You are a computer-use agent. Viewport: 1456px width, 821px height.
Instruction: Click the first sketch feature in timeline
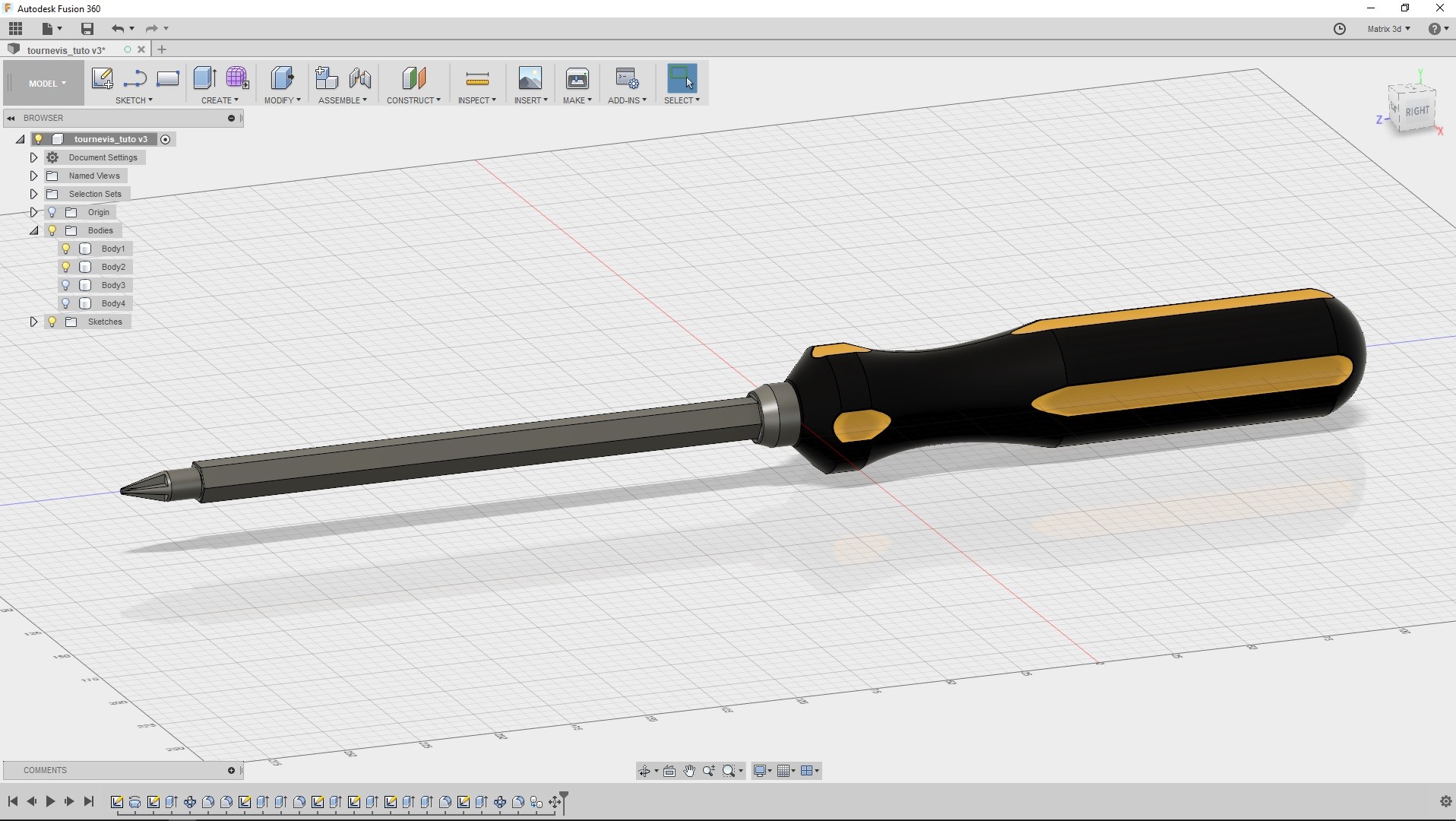117,802
